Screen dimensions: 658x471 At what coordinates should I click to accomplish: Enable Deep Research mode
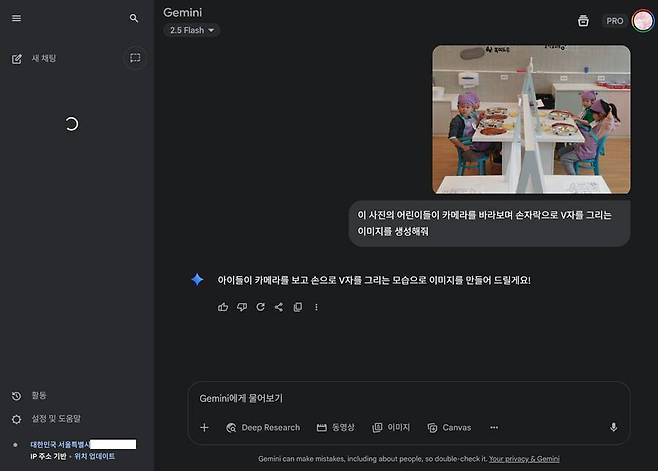(x=263, y=427)
